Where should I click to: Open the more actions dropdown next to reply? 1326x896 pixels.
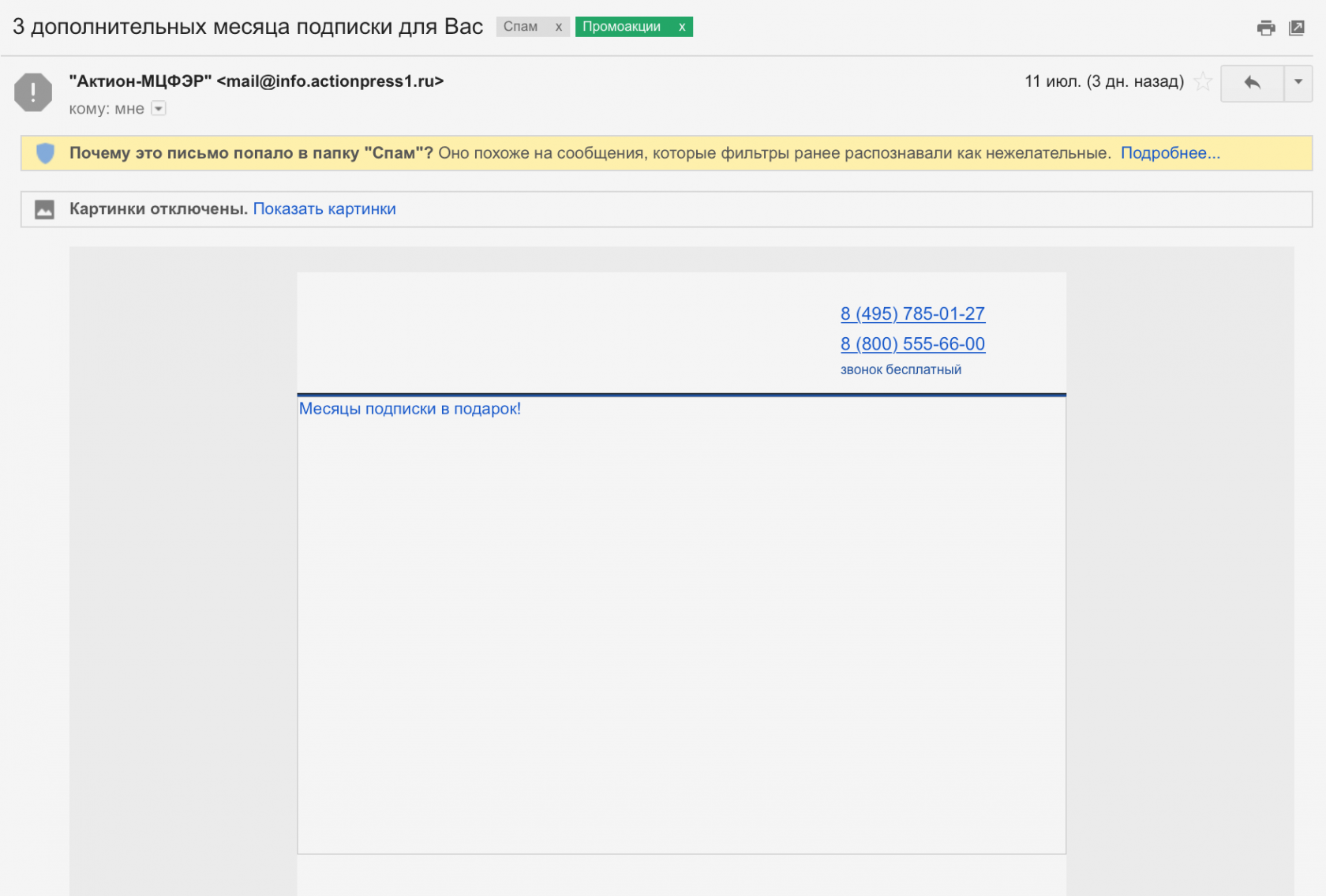1298,83
